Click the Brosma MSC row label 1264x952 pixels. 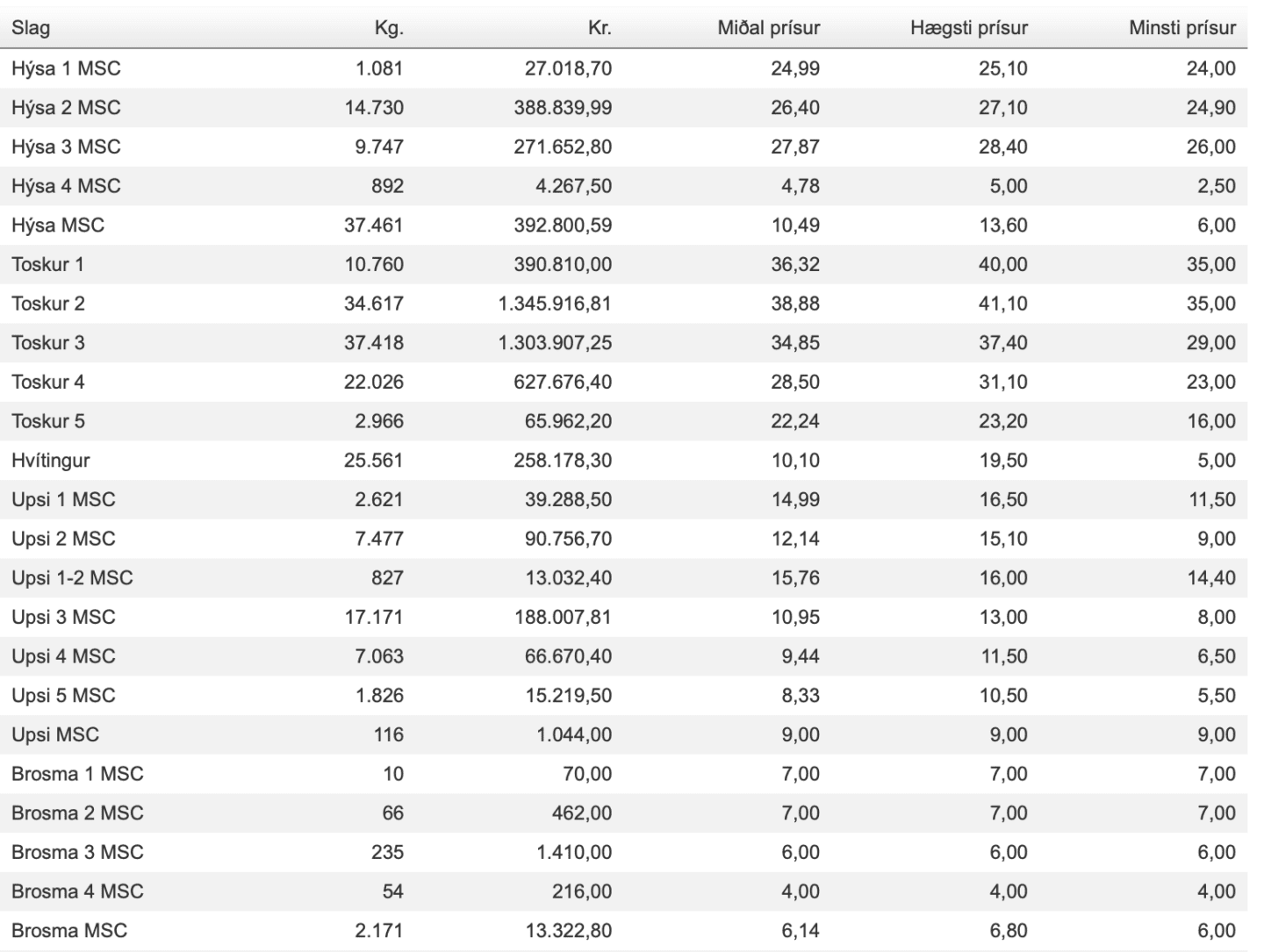click(x=69, y=930)
